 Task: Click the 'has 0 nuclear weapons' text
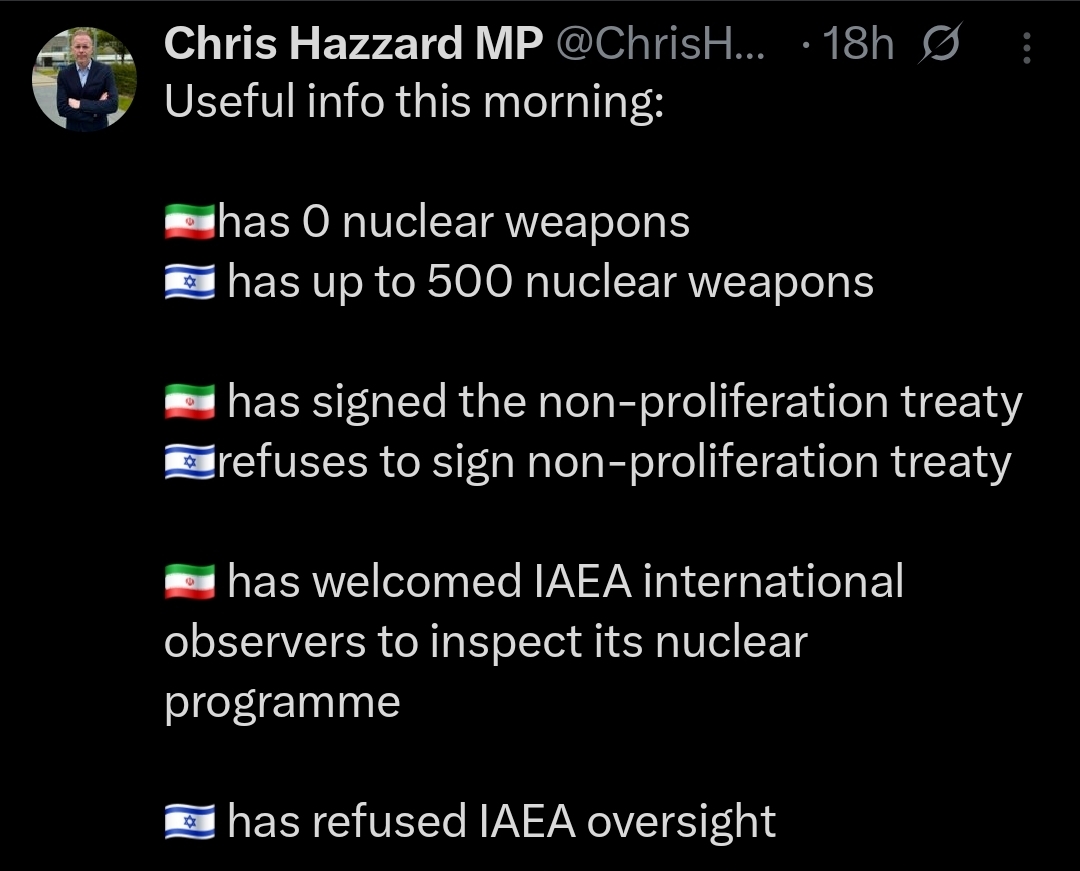pyautogui.click(x=454, y=222)
